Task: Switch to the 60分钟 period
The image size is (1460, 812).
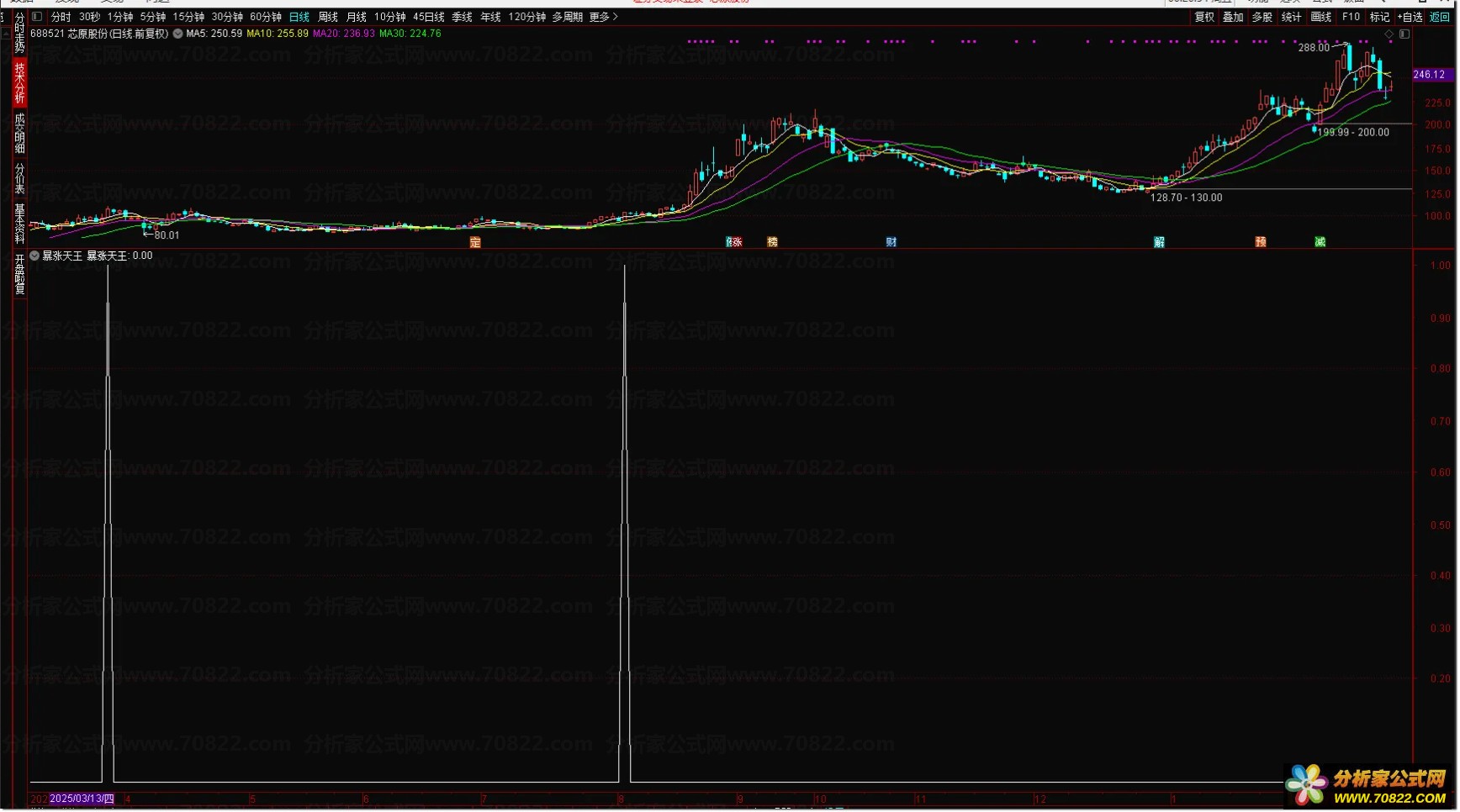Action: [266, 17]
